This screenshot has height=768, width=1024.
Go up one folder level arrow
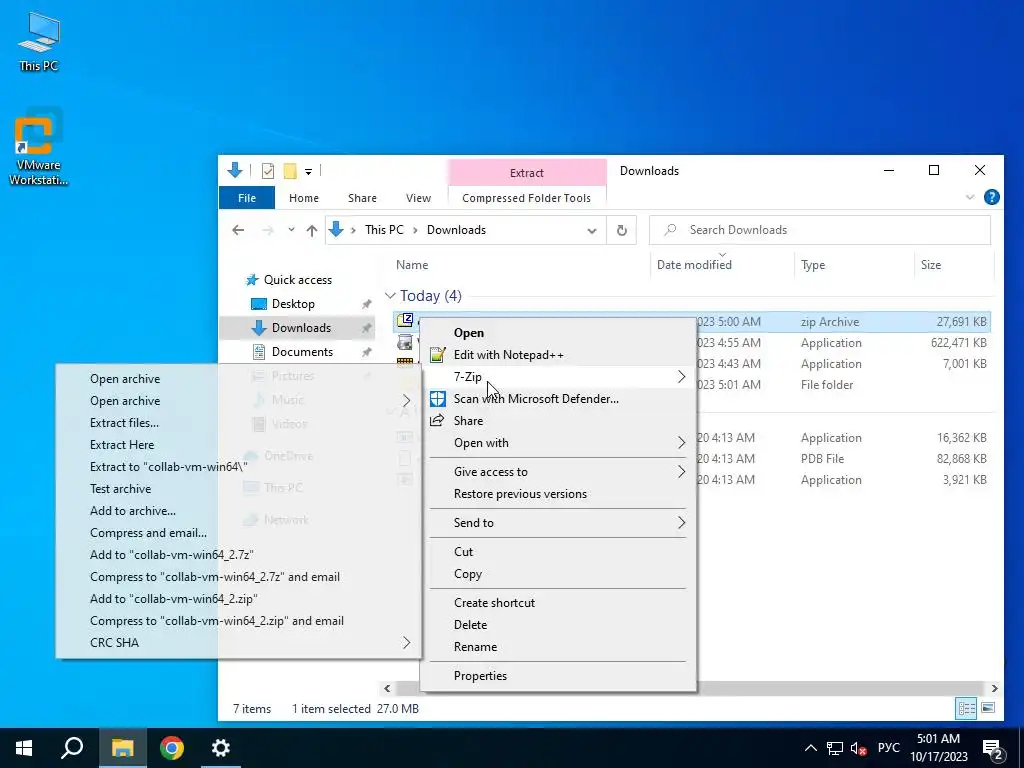[x=312, y=230]
